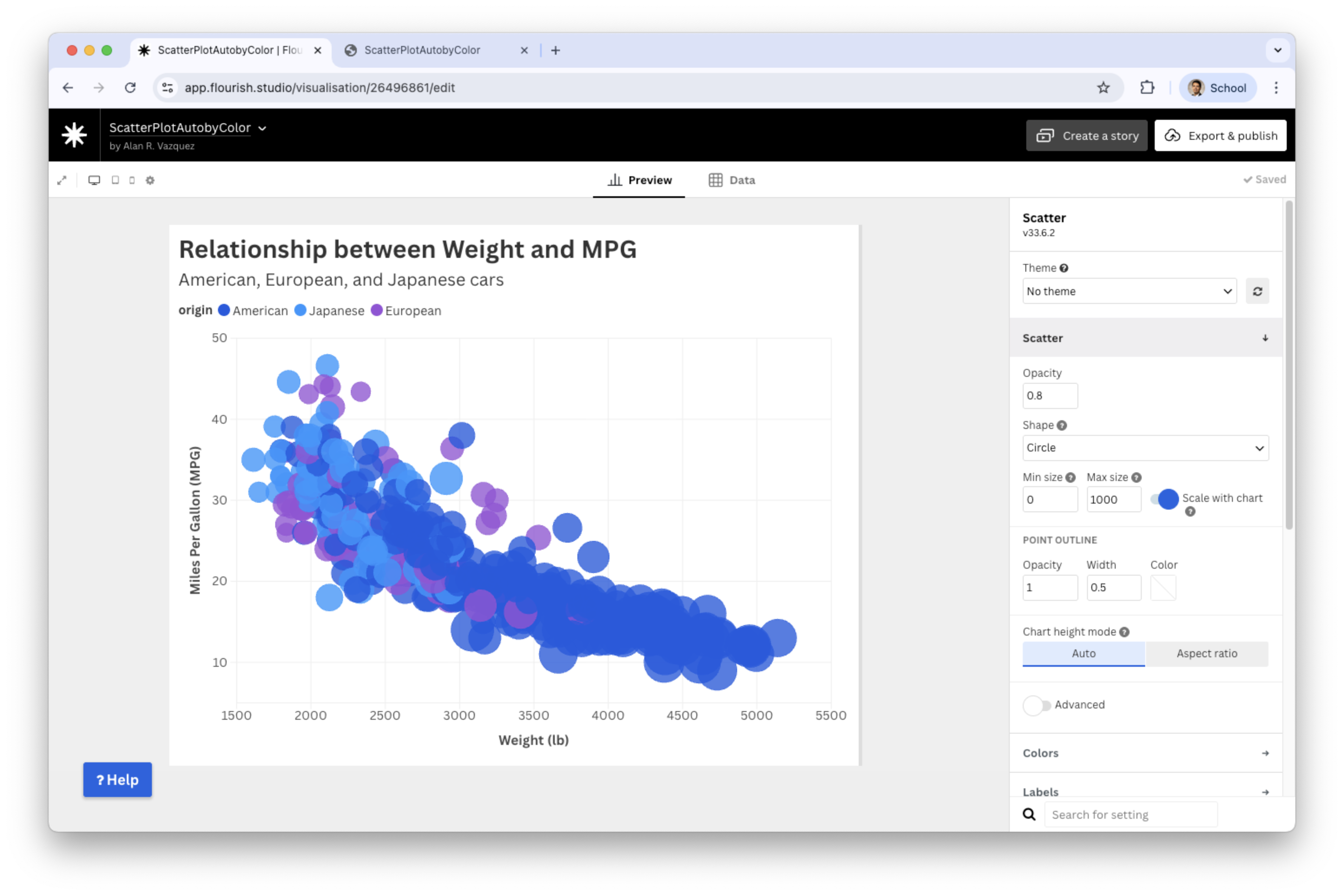Click the Create a story button
This screenshot has height=896, width=1344.
pos(1086,136)
